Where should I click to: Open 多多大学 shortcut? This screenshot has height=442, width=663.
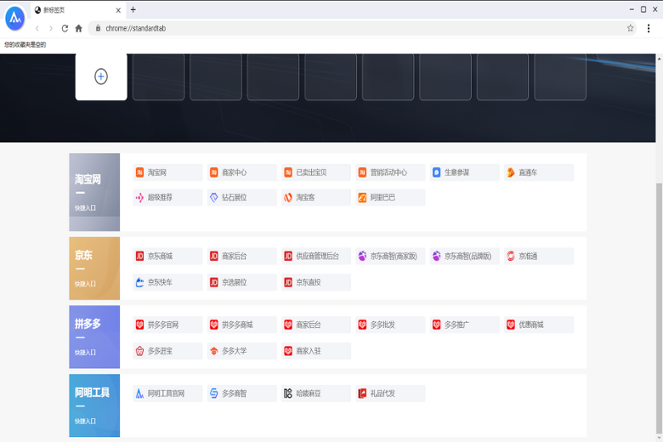coord(242,351)
